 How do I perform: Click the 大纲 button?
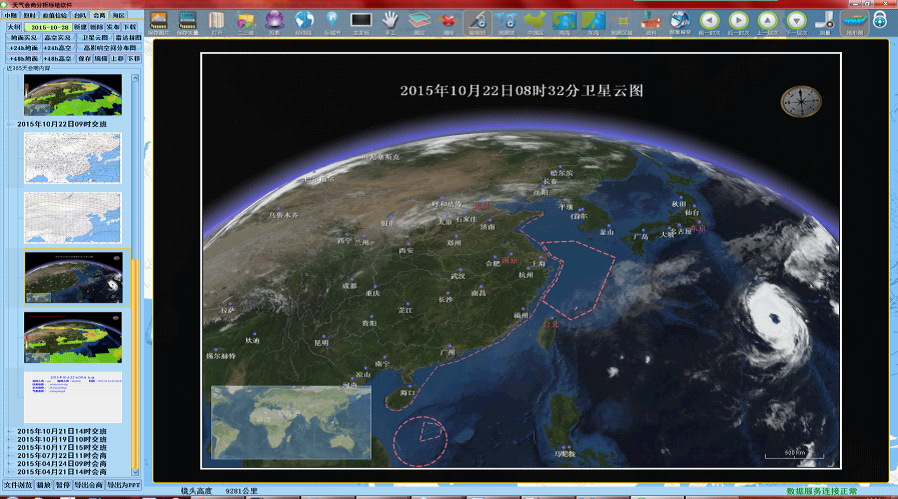point(14,27)
